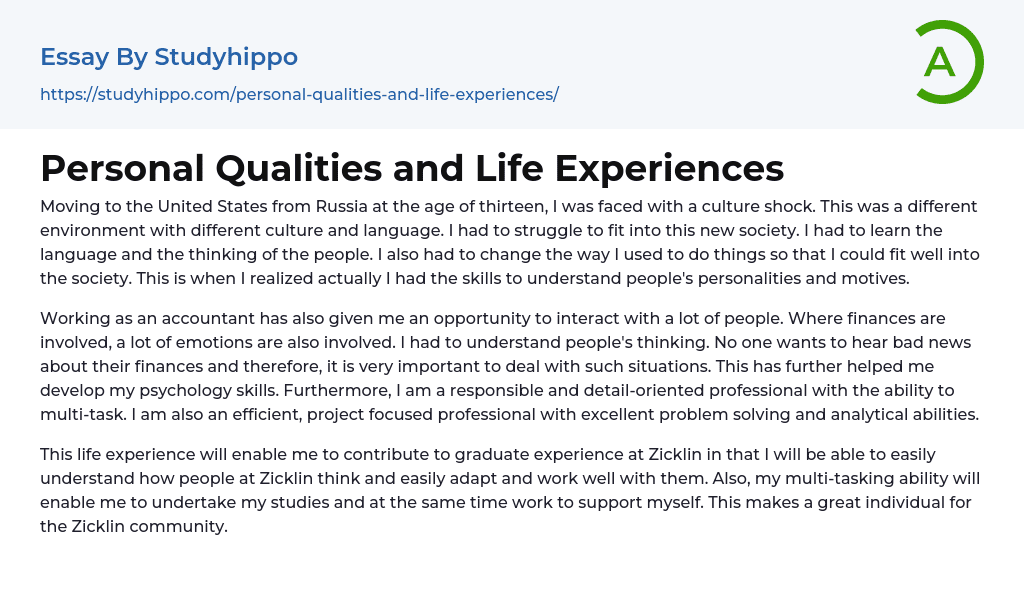This screenshot has width=1024, height=595.
Task: Open the studyhippo.com essay URL link
Action: pyautogui.click(x=299, y=94)
